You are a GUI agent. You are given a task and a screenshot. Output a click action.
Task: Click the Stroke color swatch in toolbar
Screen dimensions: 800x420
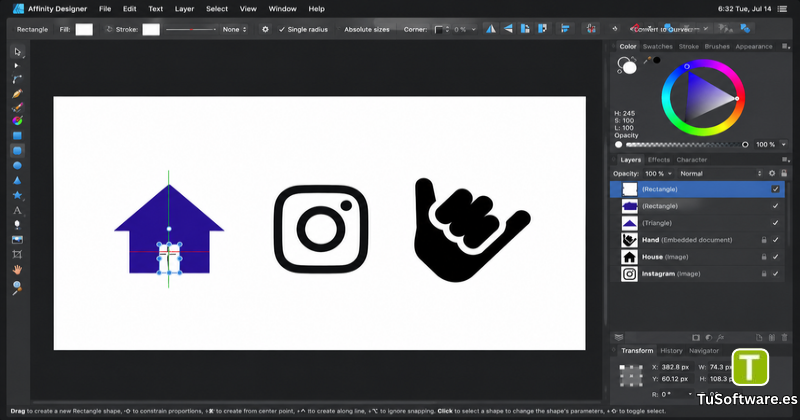click(151, 30)
